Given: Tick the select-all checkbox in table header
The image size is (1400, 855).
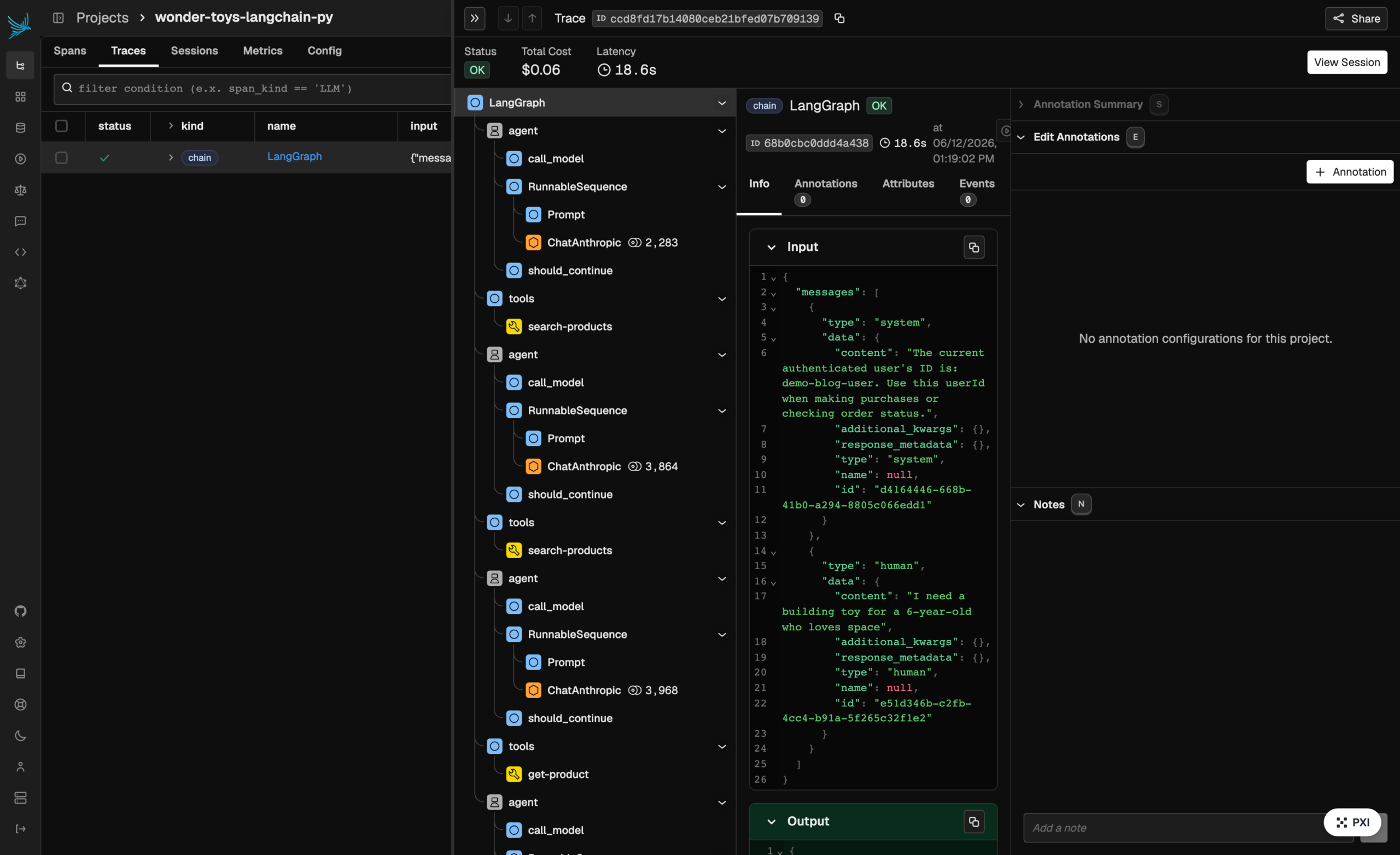Looking at the screenshot, I should (x=61, y=126).
